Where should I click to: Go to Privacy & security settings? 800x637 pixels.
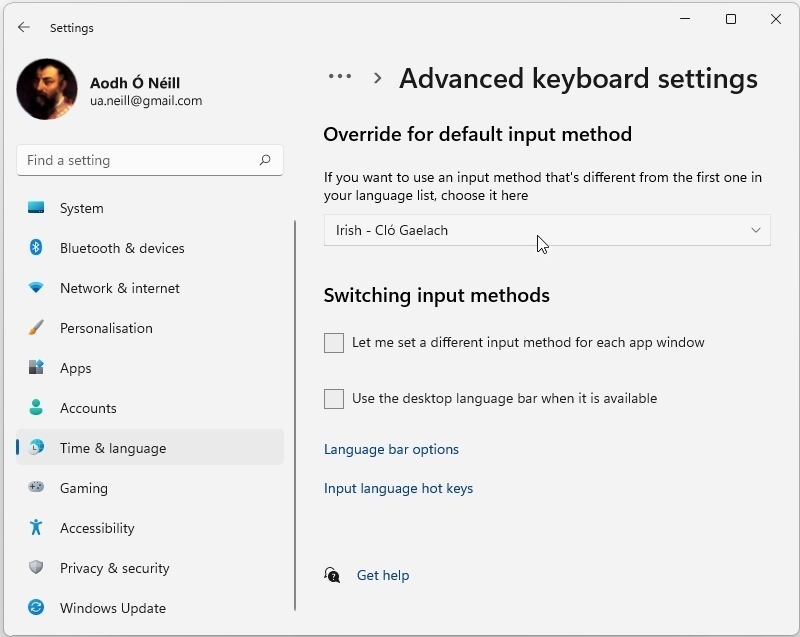click(114, 568)
